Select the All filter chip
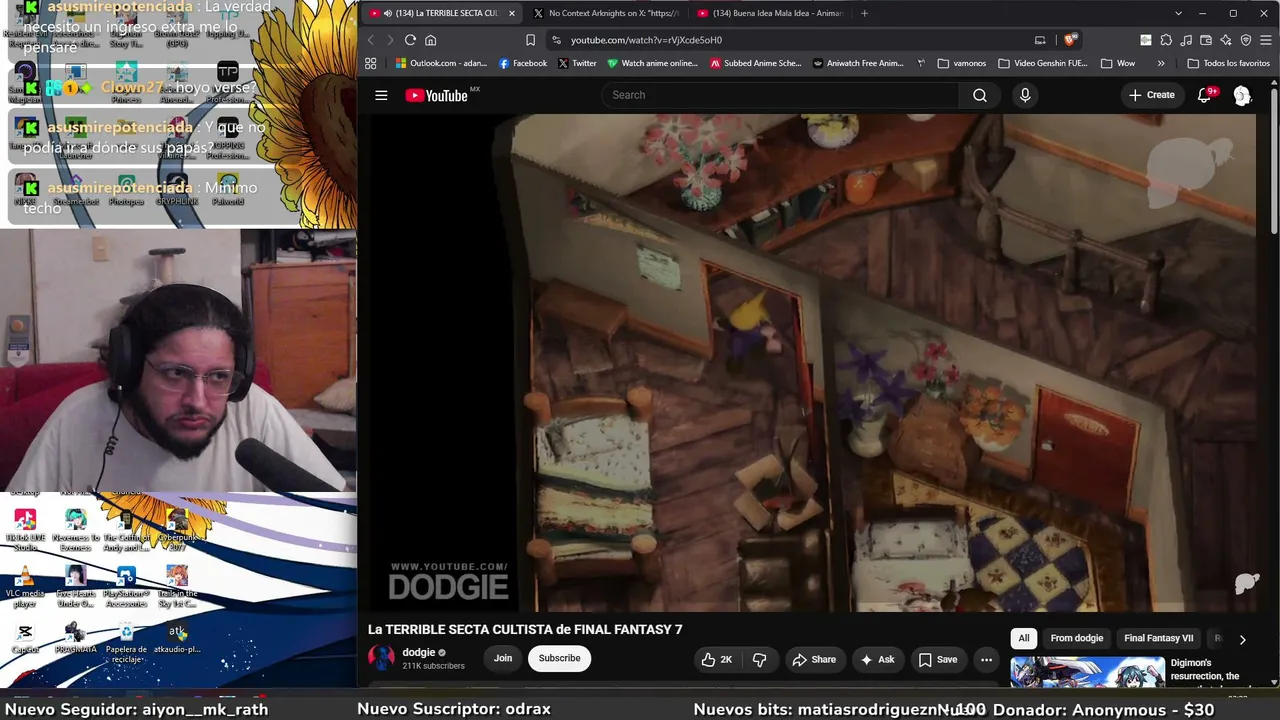The image size is (1280, 720). pyautogui.click(x=1024, y=638)
